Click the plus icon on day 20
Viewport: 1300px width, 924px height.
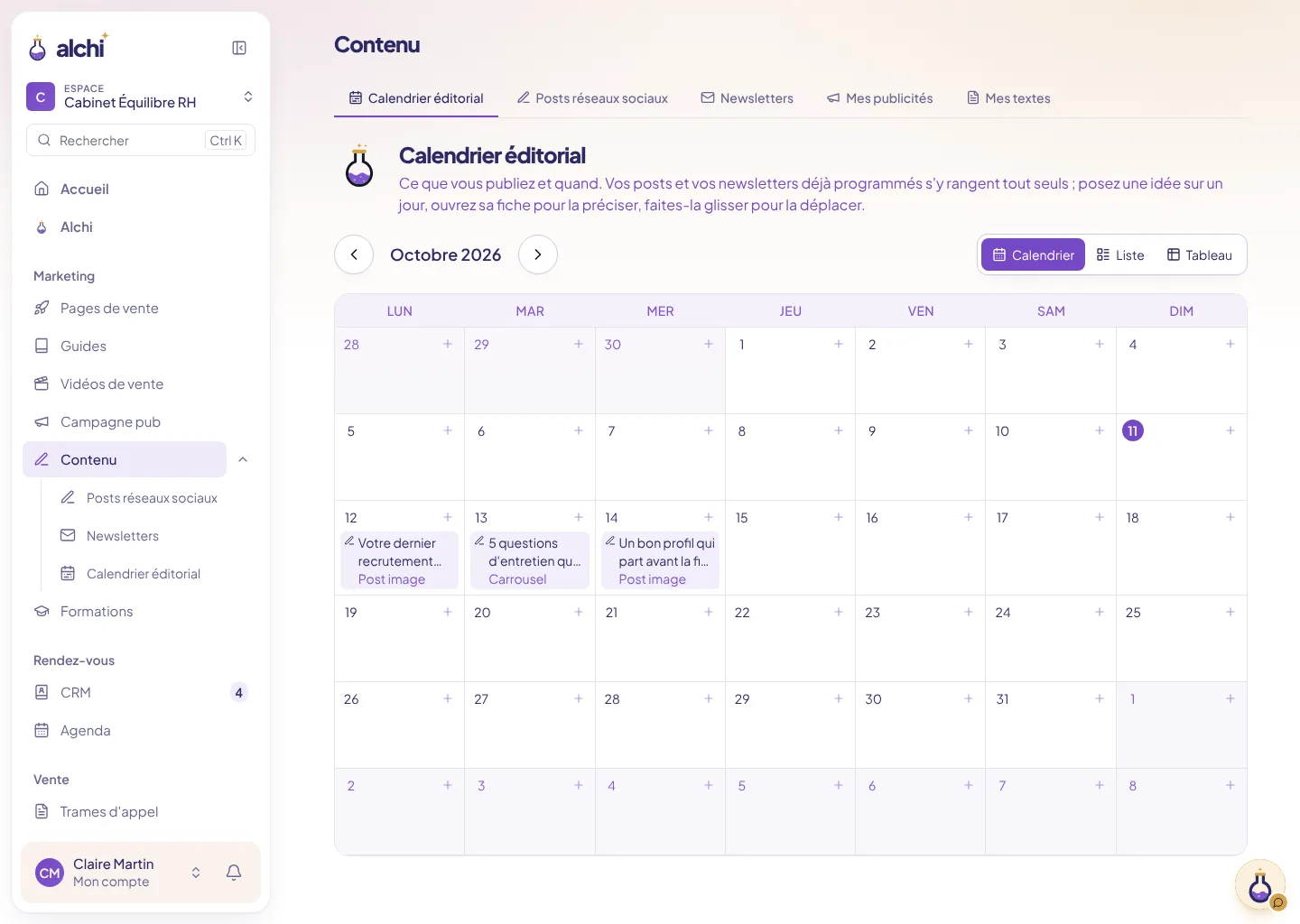point(579,613)
